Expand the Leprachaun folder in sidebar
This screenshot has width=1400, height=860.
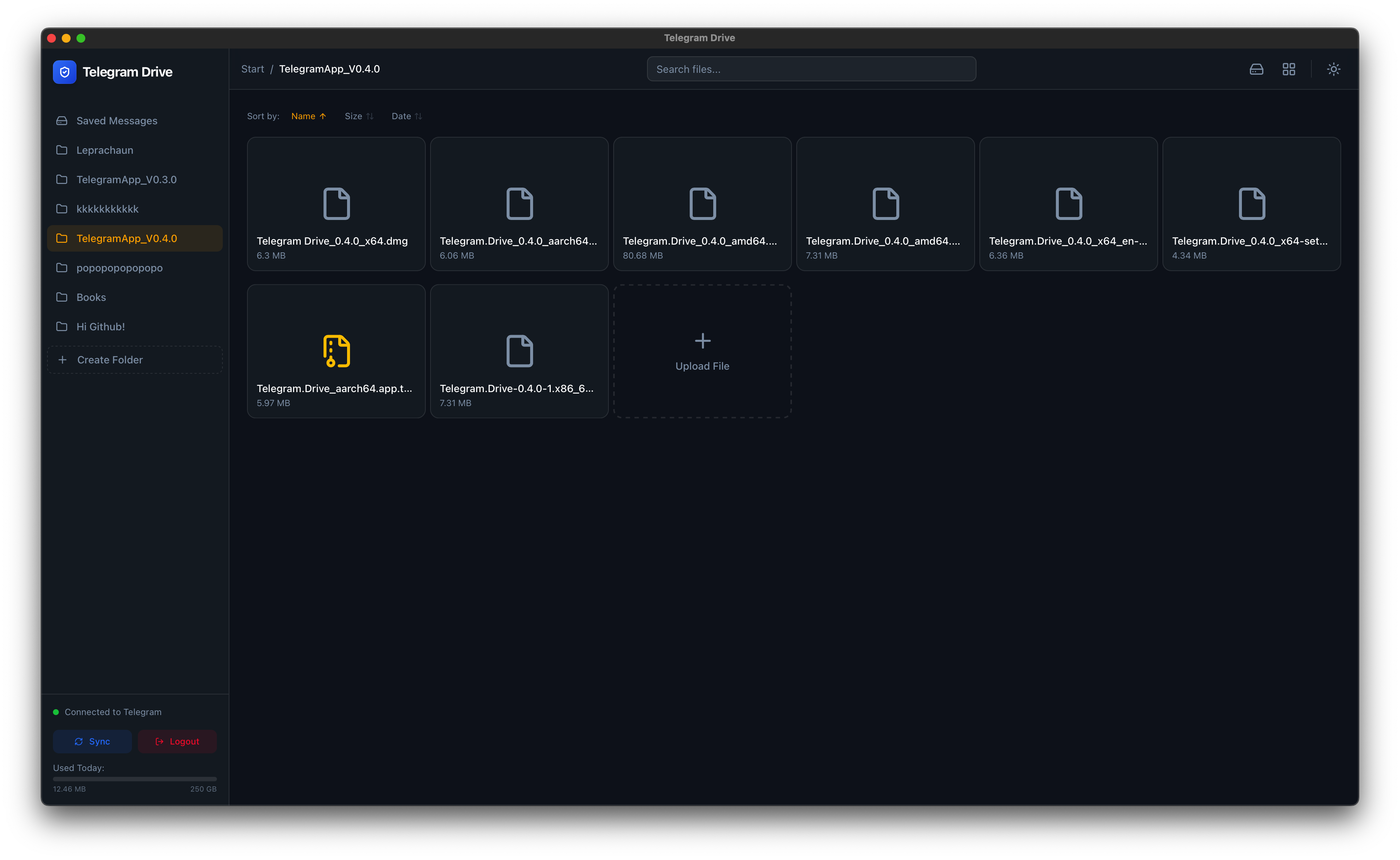104,150
